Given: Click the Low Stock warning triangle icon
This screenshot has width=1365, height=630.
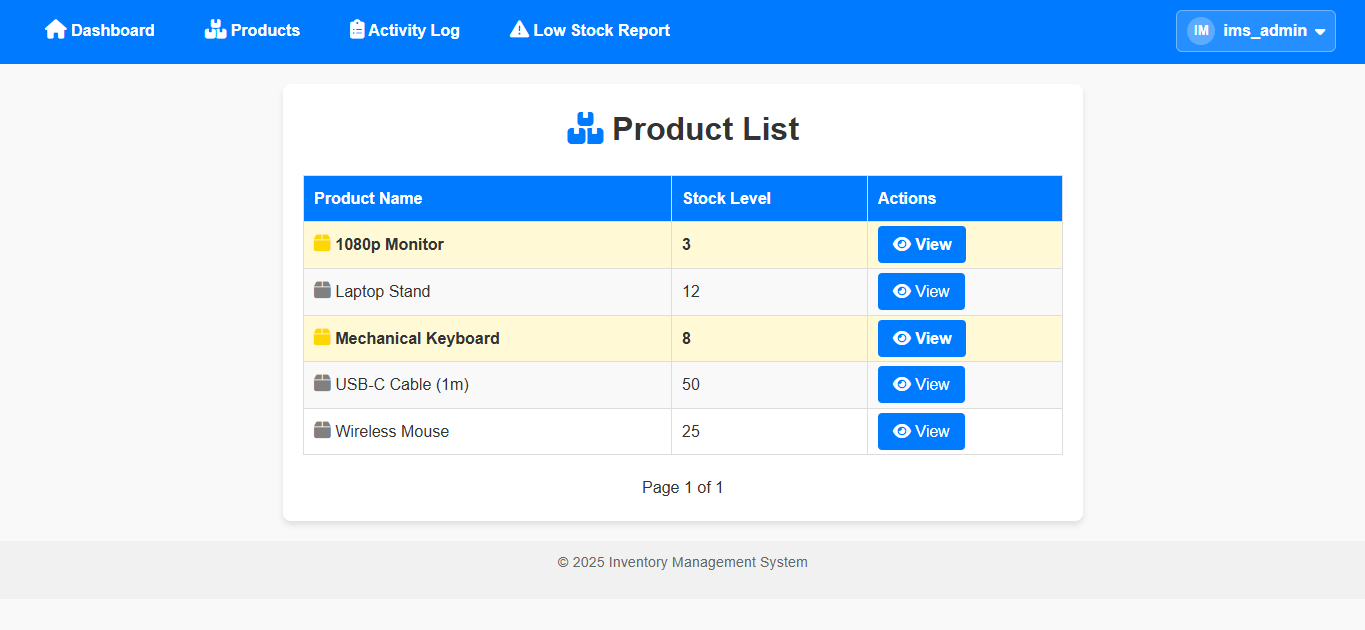Looking at the screenshot, I should 519,30.
